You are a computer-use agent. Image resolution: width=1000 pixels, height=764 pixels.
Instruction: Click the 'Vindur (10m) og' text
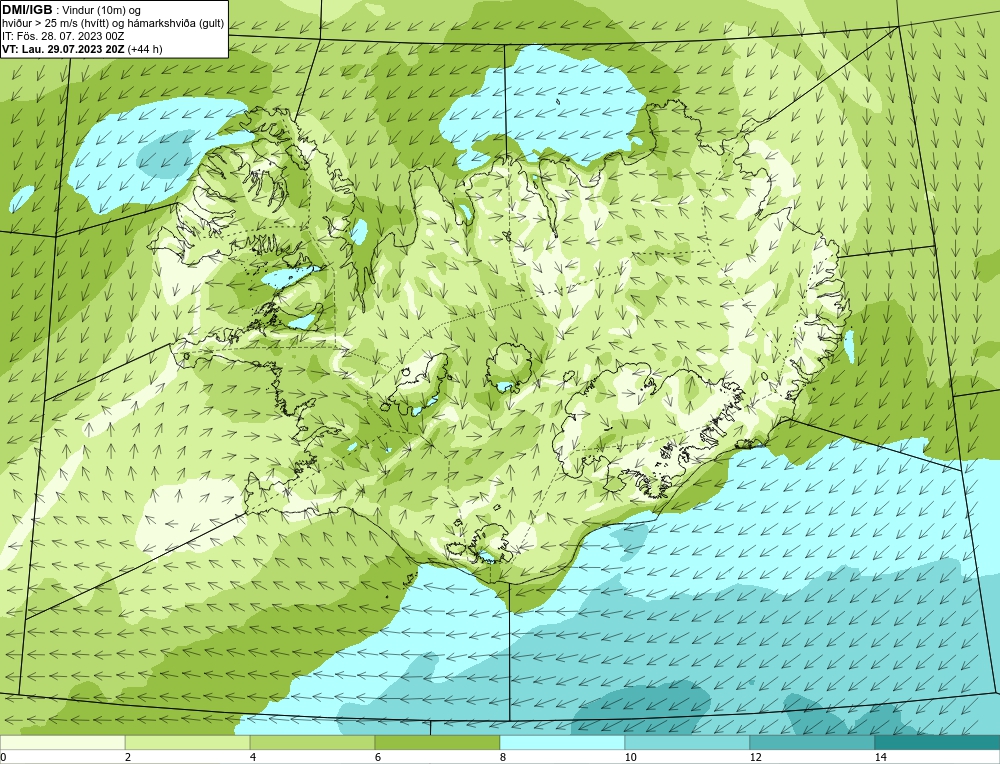pos(102,10)
